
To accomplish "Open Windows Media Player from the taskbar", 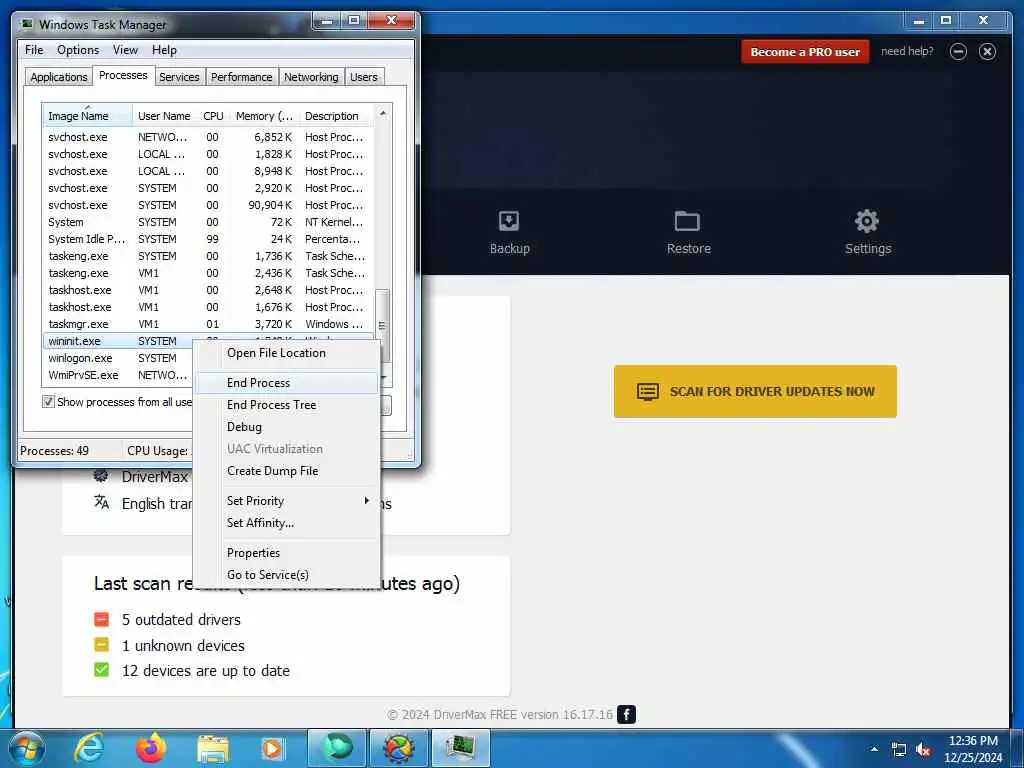I will coord(272,748).
